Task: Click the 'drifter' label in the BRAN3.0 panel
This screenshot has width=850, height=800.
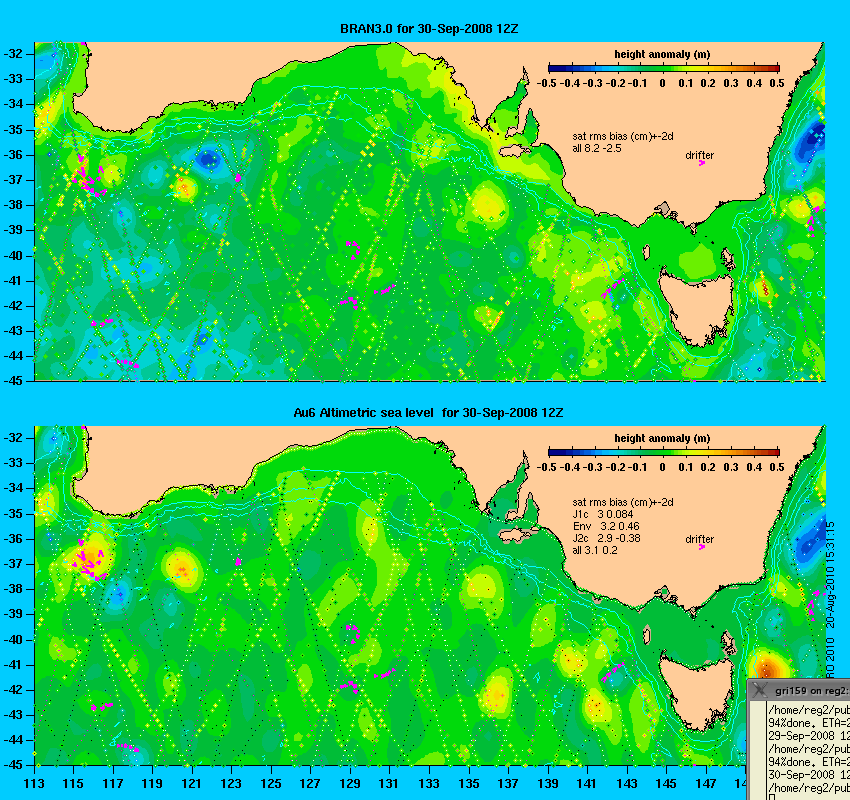Action: pyautogui.click(x=699, y=155)
